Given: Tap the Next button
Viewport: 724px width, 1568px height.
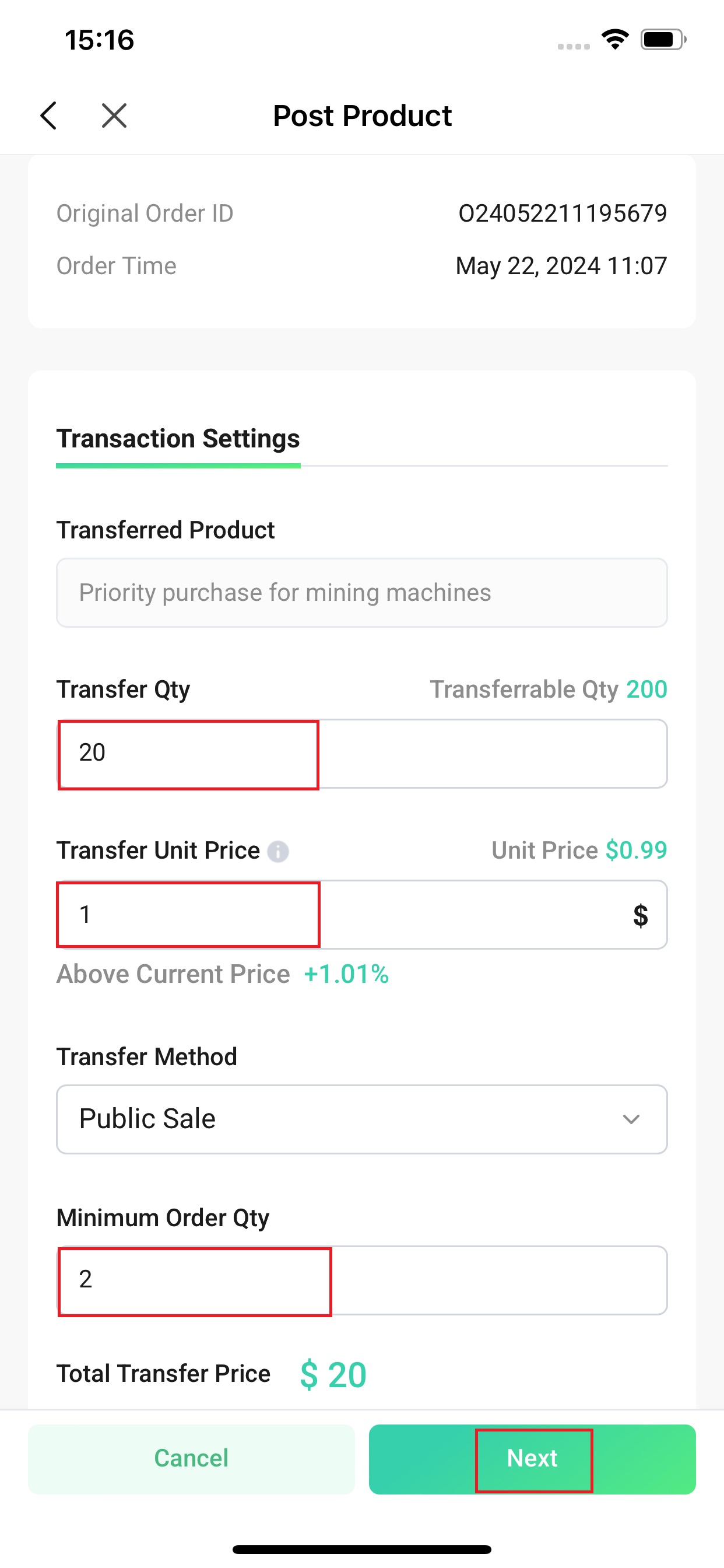Looking at the screenshot, I should click(x=532, y=1458).
